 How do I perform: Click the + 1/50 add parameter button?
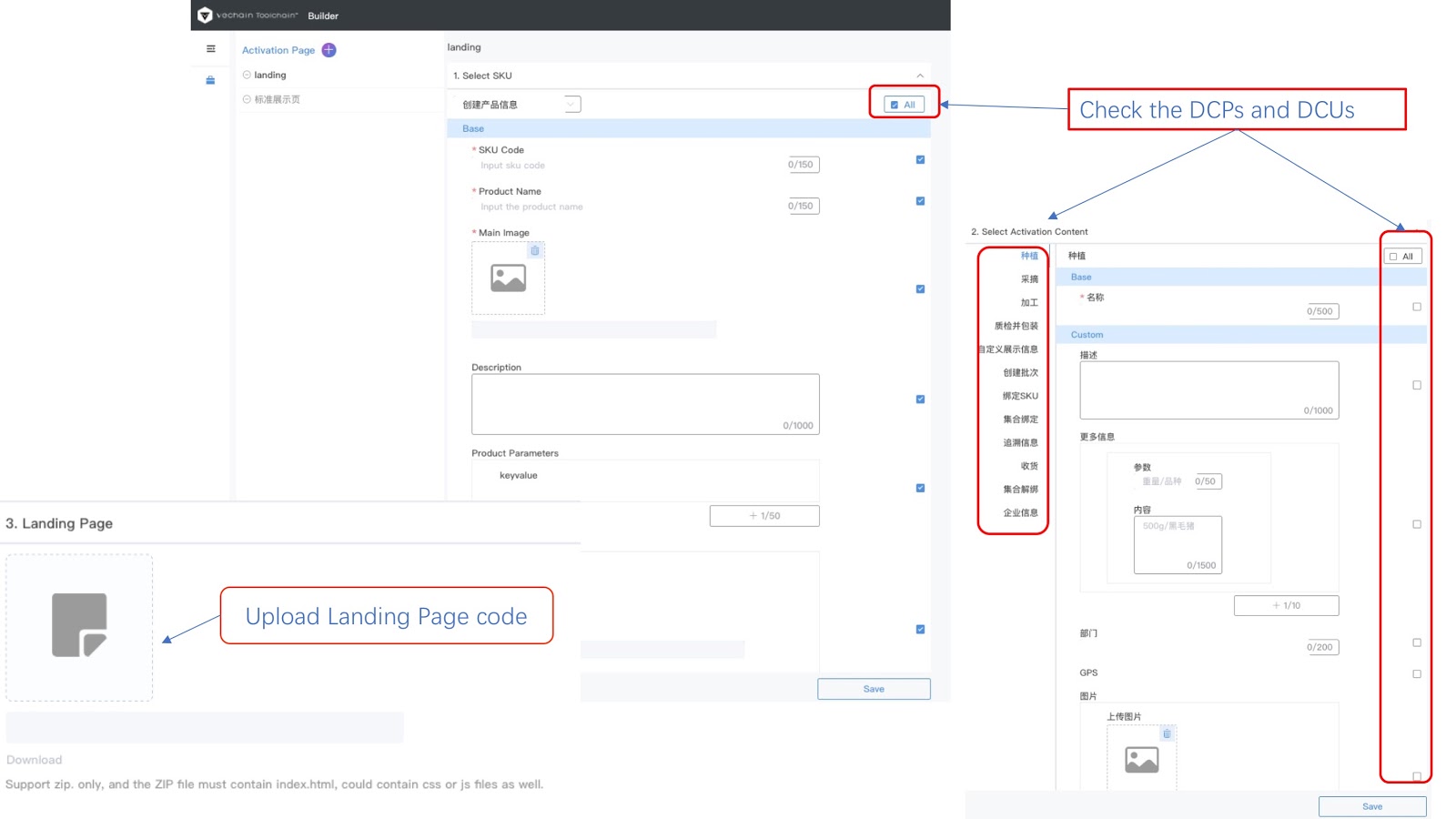(x=764, y=516)
